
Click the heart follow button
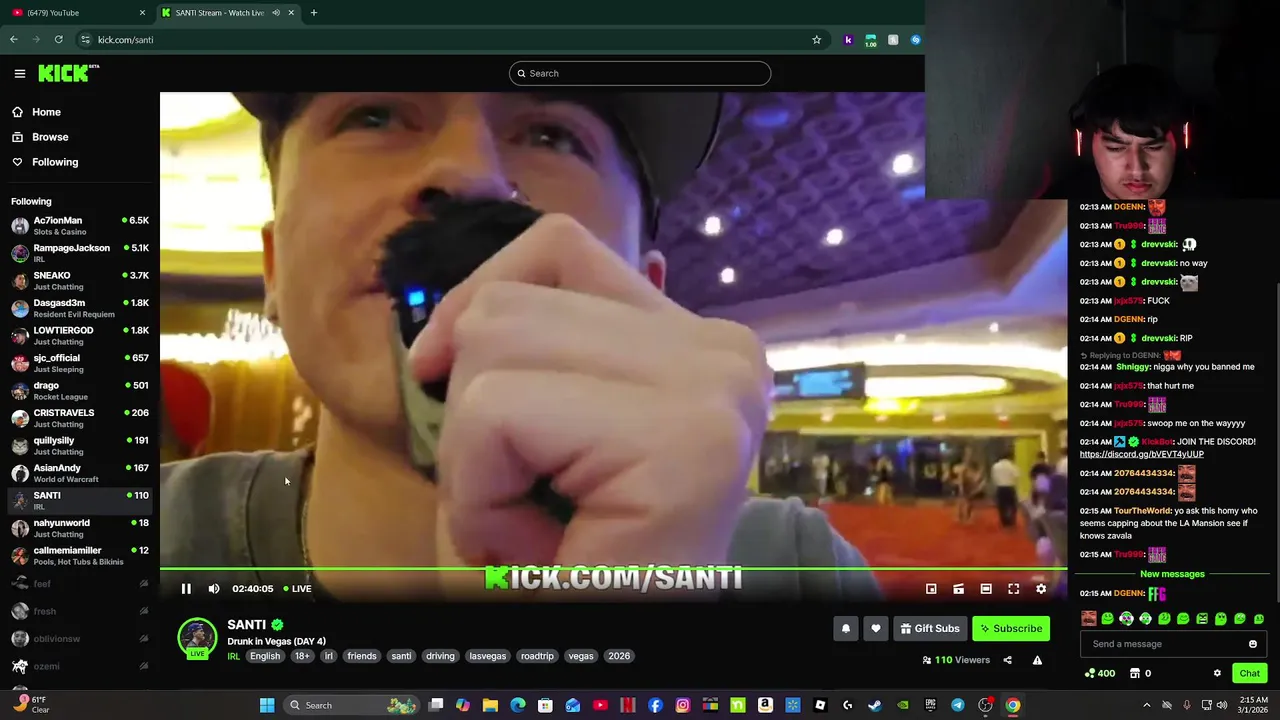(876, 629)
